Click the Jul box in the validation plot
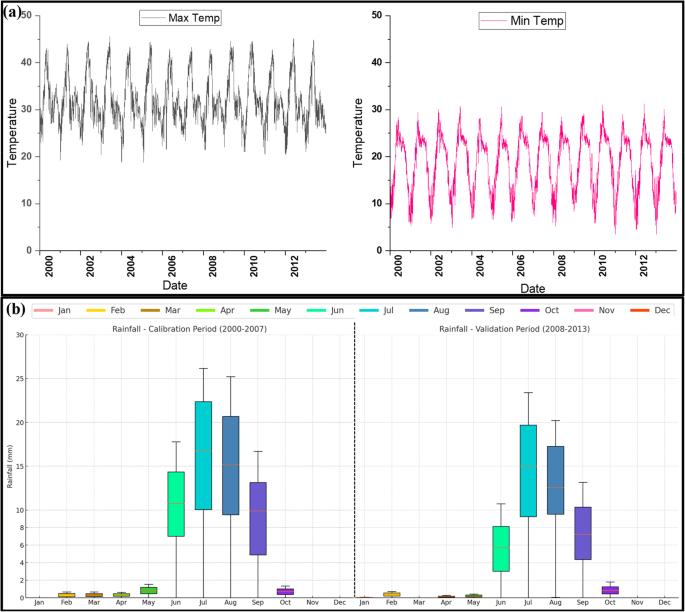Viewport: 685px width, 612px height. (x=529, y=471)
